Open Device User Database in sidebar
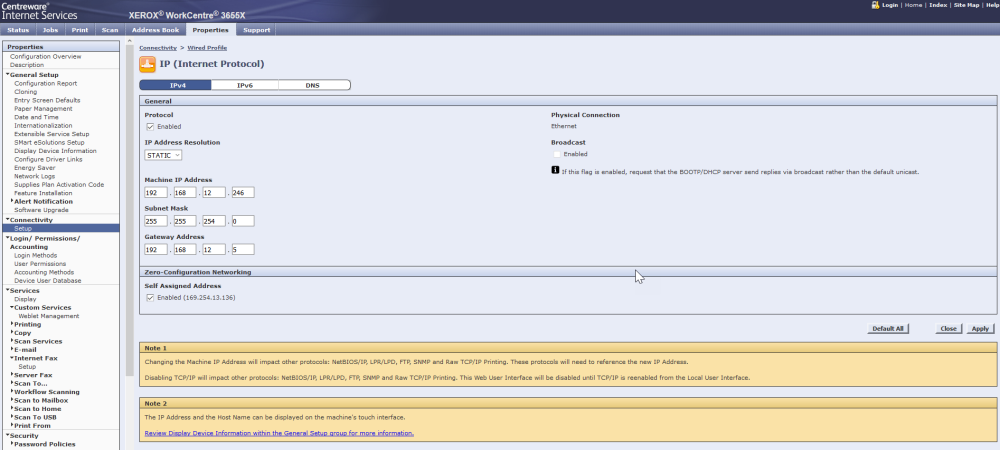The height and width of the screenshot is (450, 1000). click(48, 280)
